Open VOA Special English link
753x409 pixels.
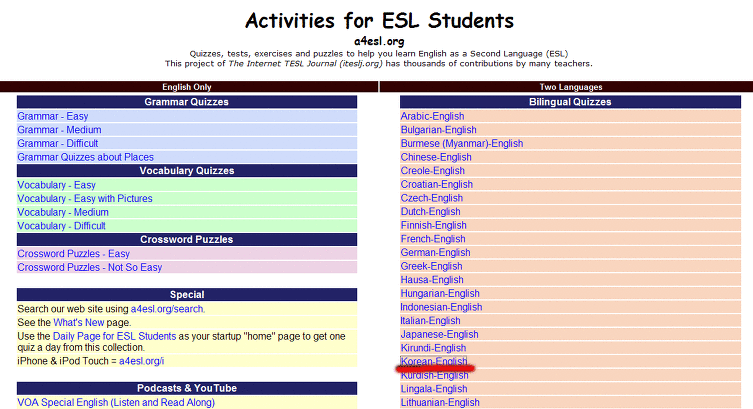tap(116, 402)
